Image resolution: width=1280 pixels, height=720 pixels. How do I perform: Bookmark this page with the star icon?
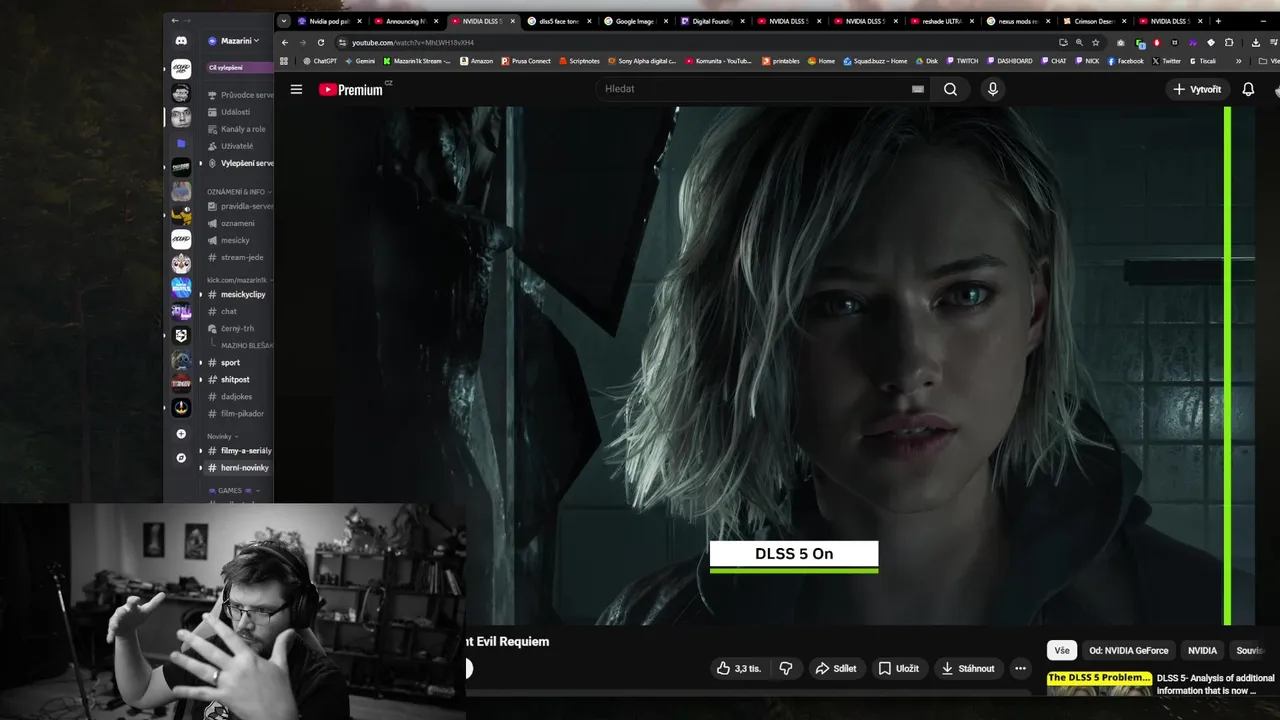click(1095, 42)
